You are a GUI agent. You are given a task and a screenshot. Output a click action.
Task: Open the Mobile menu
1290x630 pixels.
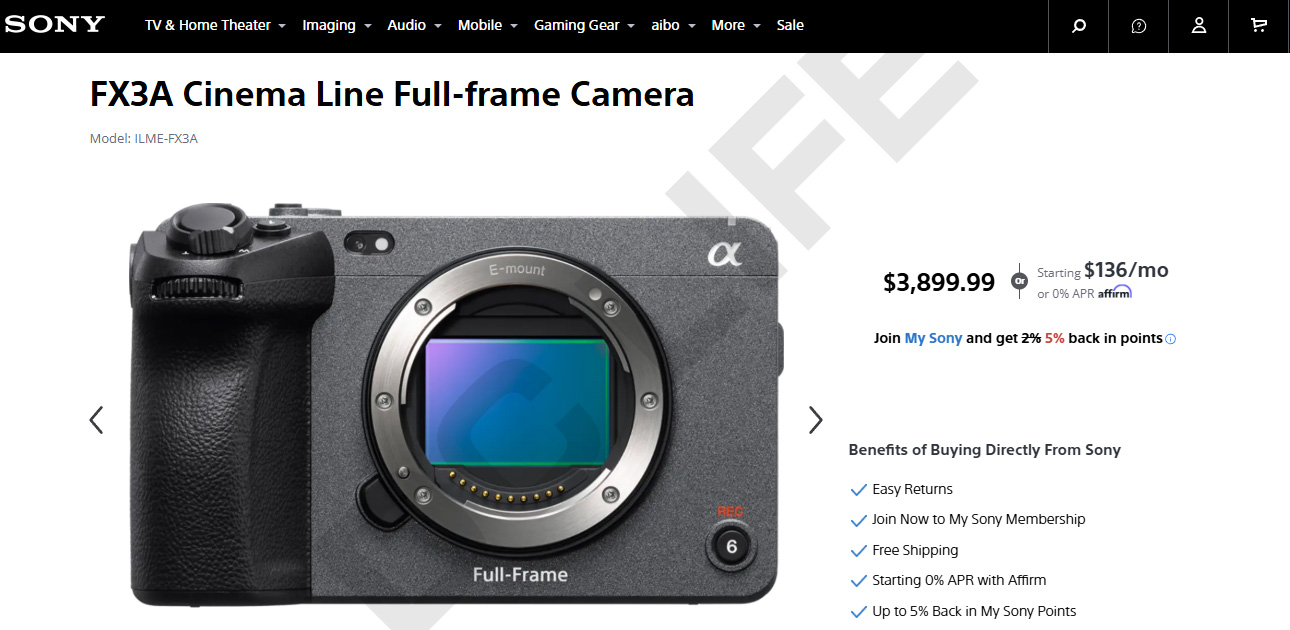[488, 25]
